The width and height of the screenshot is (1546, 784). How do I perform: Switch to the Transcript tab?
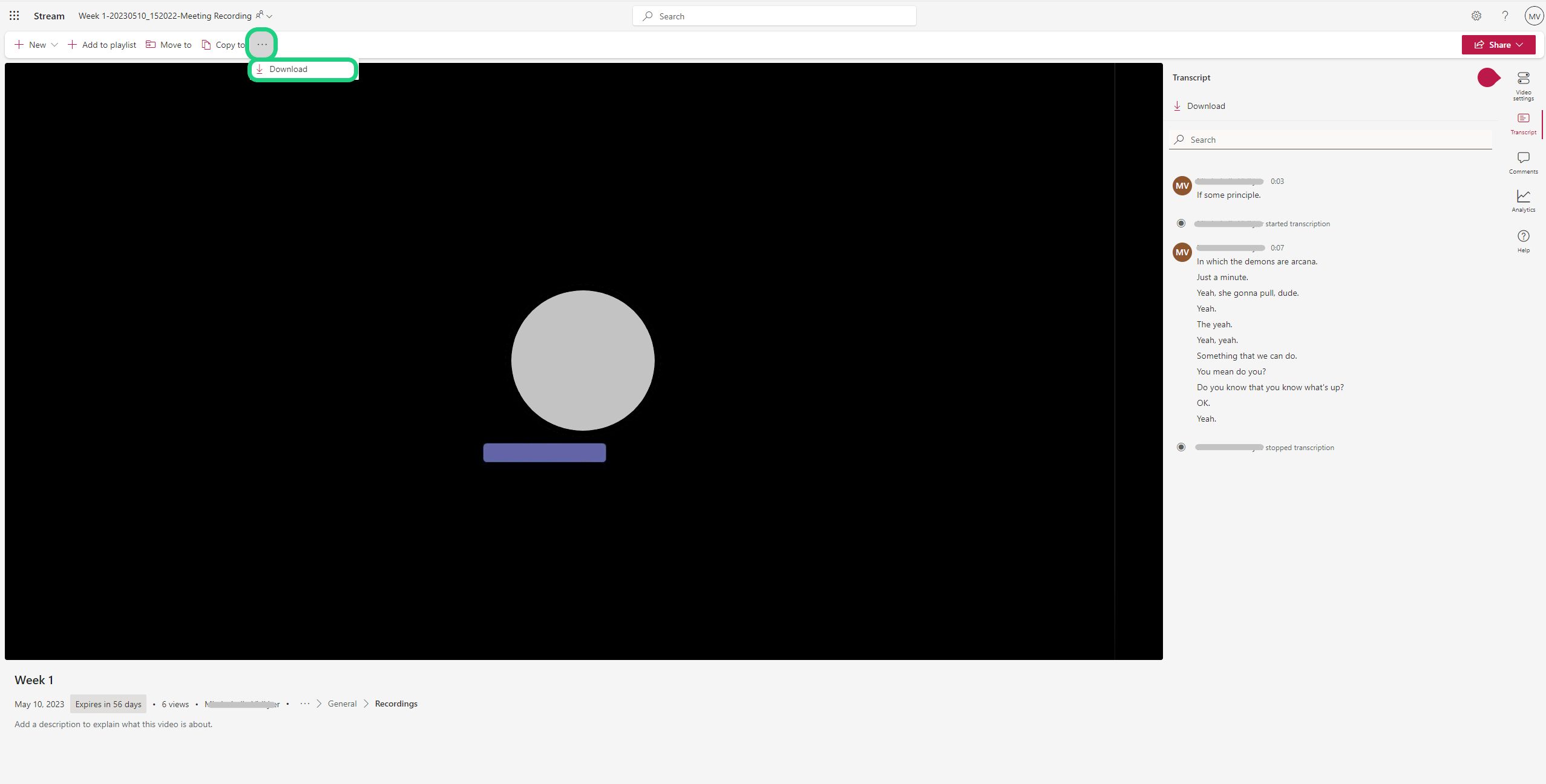(x=1523, y=123)
